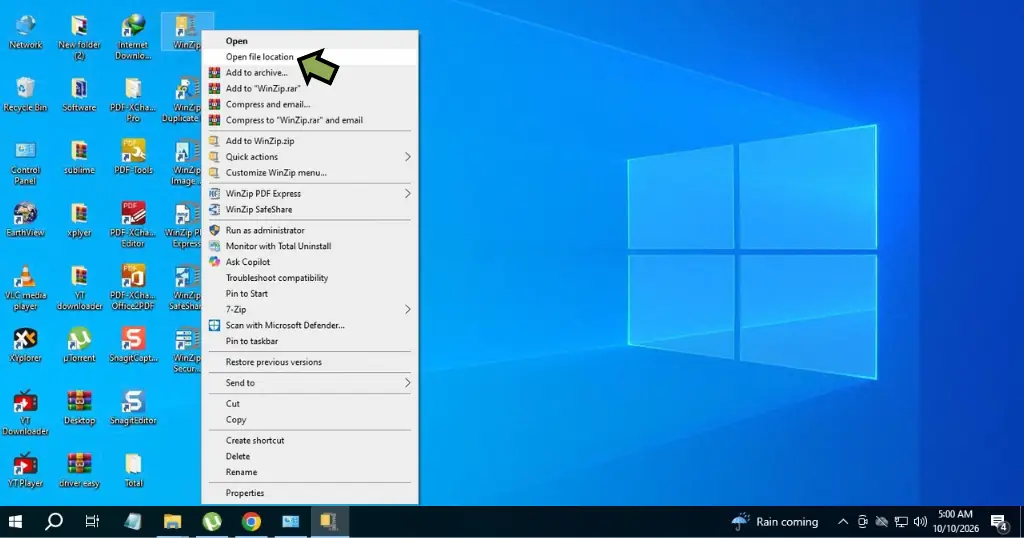1024x538 pixels.
Task: Select the Control Panel desktop icon
Action: pos(25,163)
